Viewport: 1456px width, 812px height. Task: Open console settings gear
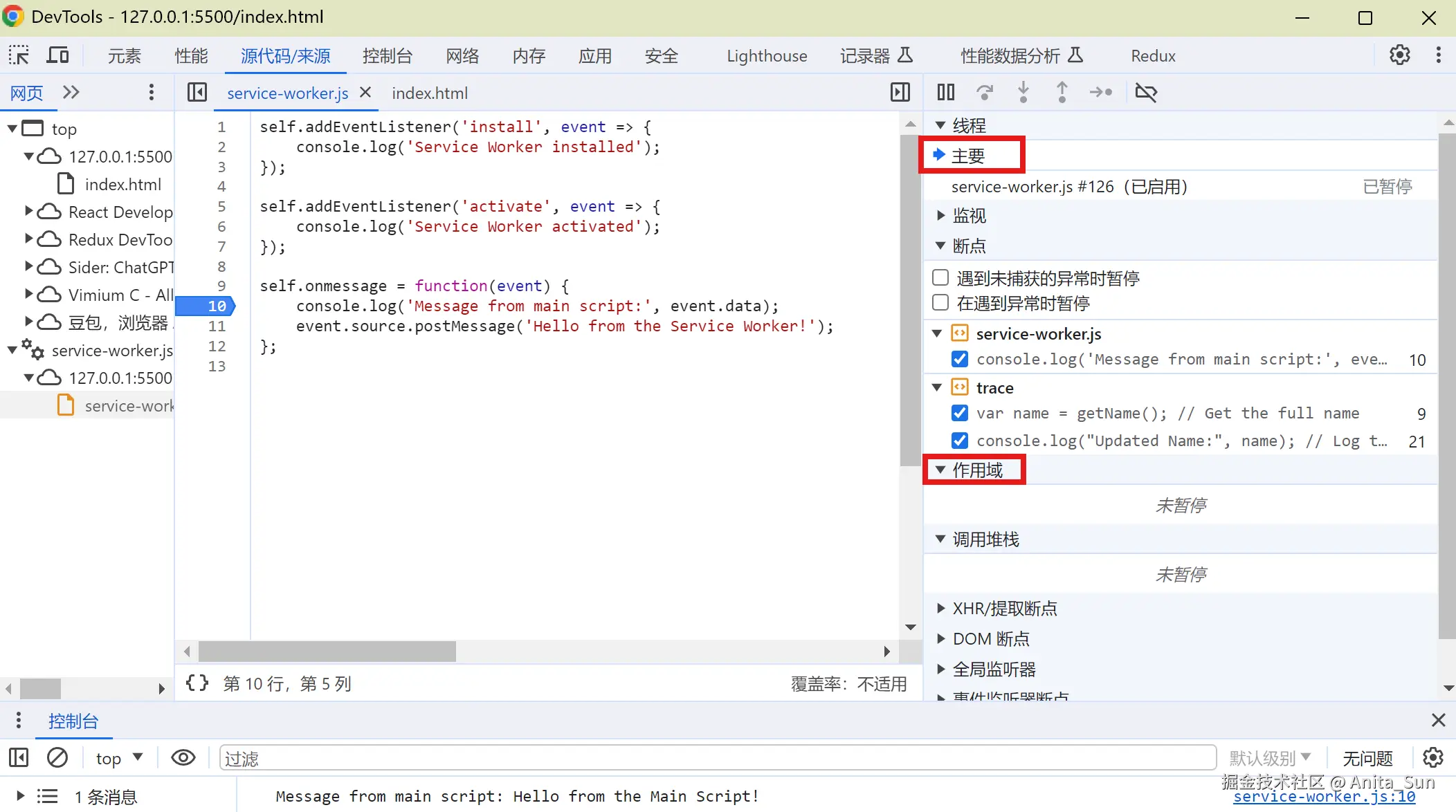1433,758
